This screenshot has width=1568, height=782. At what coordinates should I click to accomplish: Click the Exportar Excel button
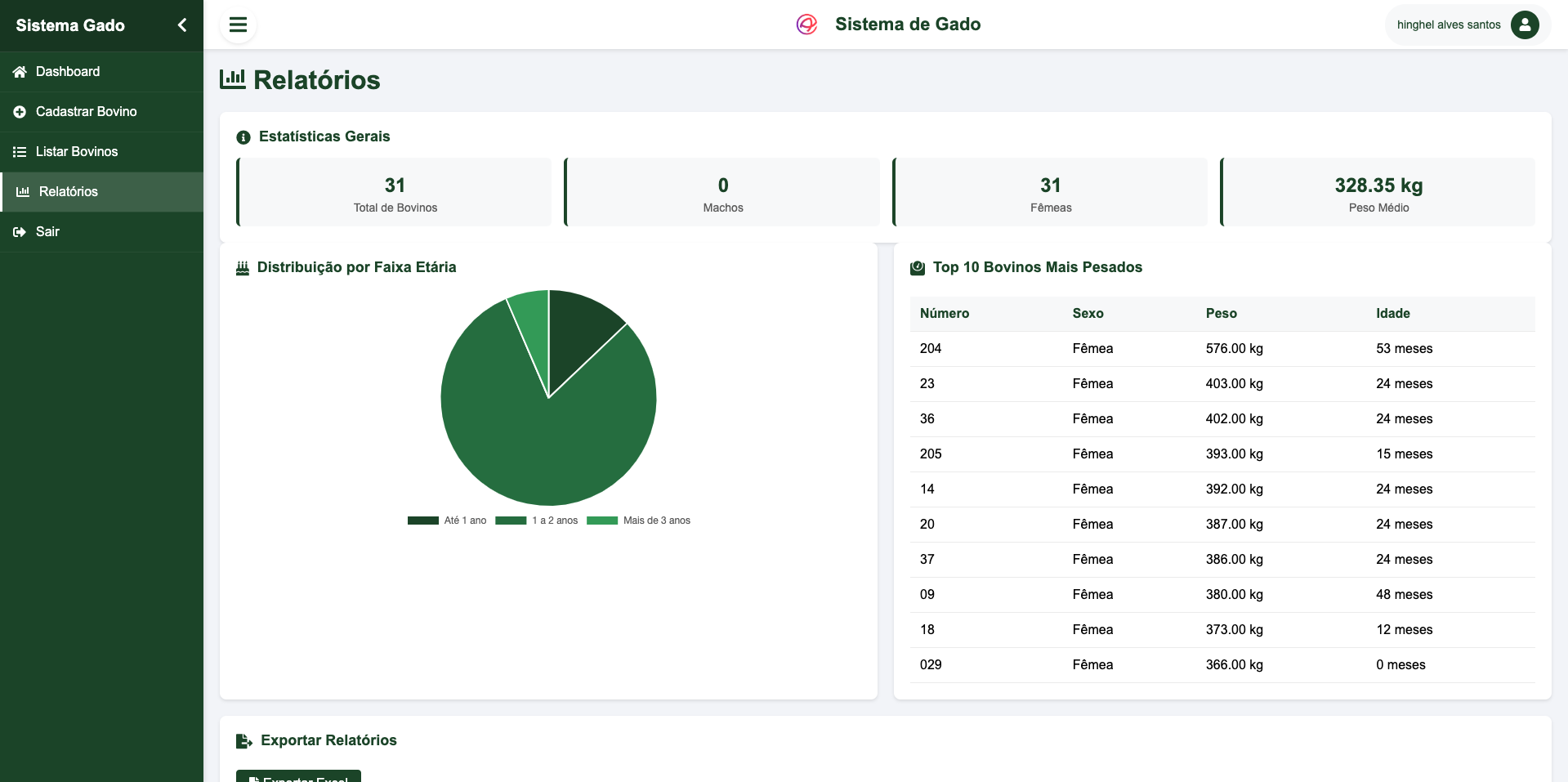coord(298,777)
